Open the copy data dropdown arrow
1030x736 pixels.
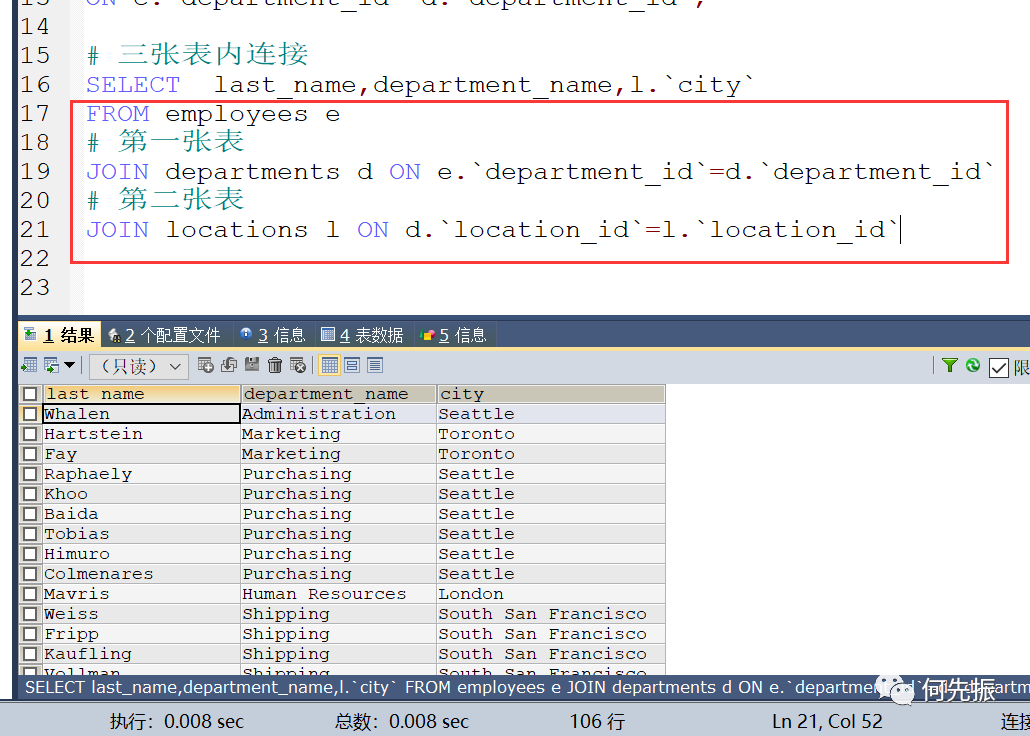[69, 365]
